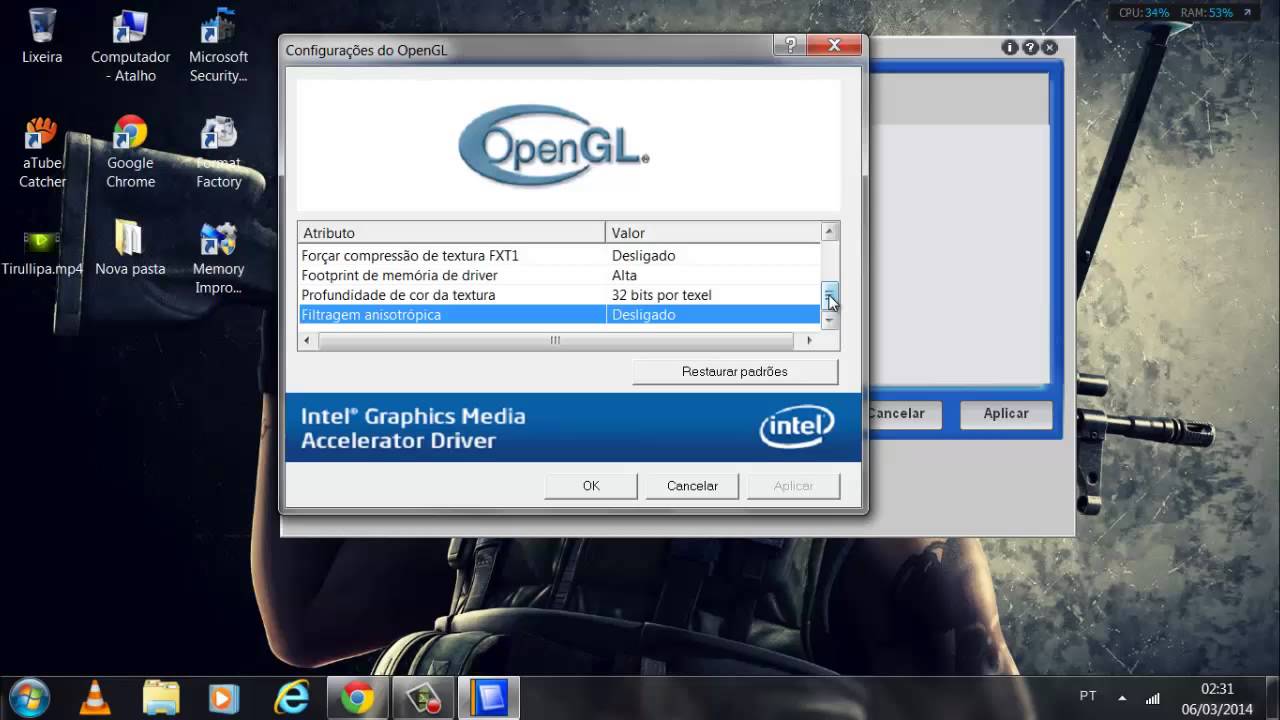Launch Internet Explorer from taskbar
Screen dimensions: 1280x720
tap(292, 697)
